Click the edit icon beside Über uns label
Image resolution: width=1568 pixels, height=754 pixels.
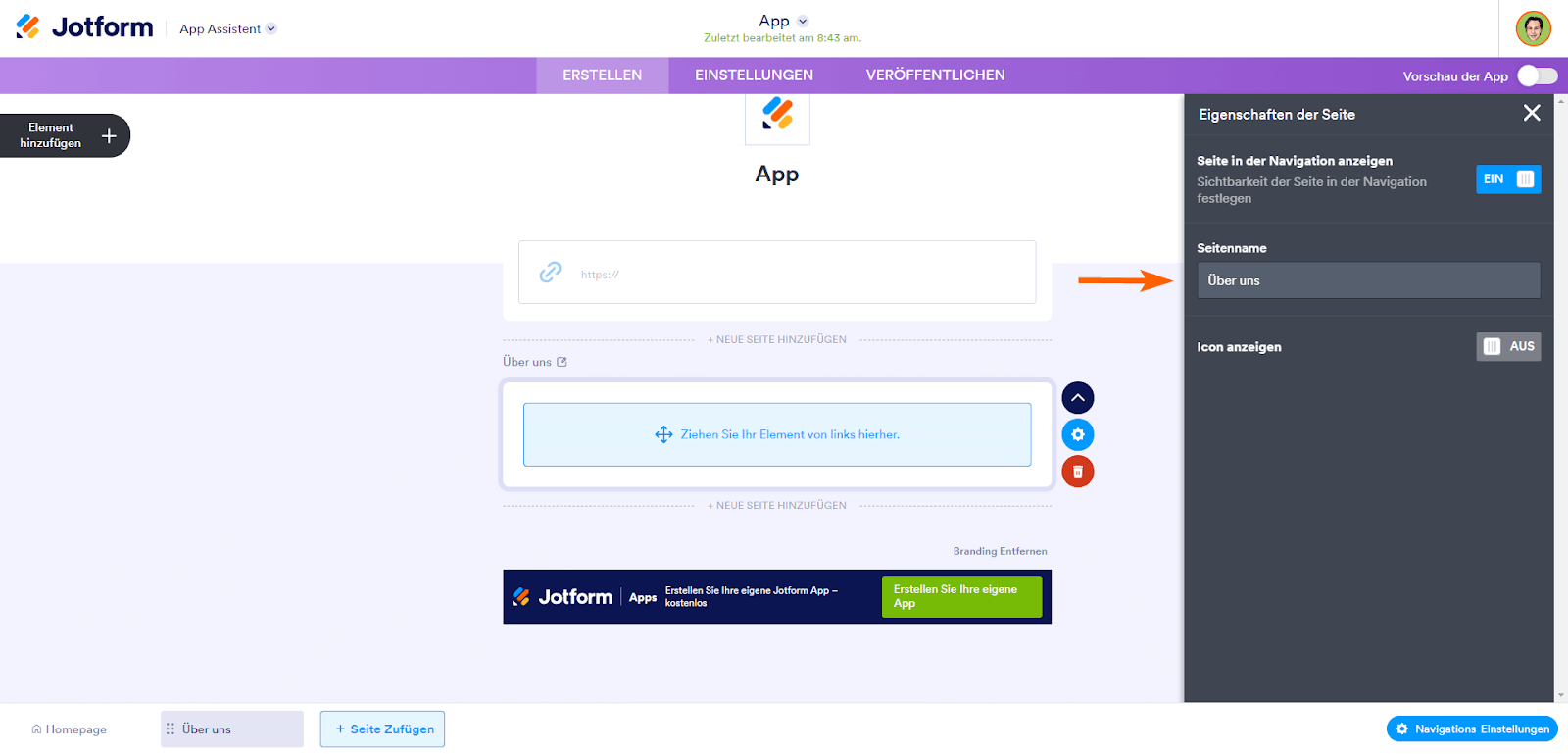pyautogui.click(x=563, y=362)
